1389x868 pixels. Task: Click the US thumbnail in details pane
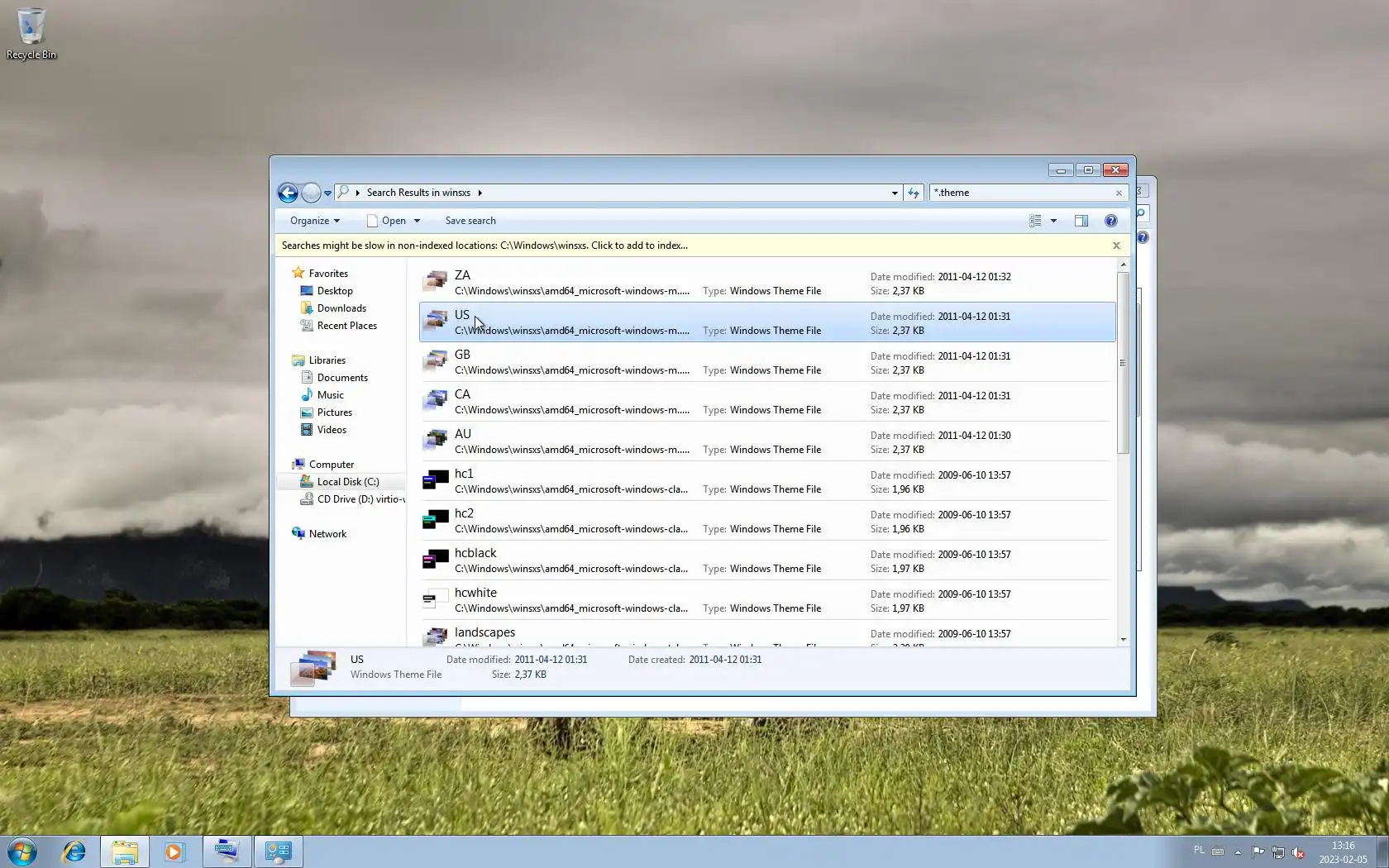(x=313, y=668)
